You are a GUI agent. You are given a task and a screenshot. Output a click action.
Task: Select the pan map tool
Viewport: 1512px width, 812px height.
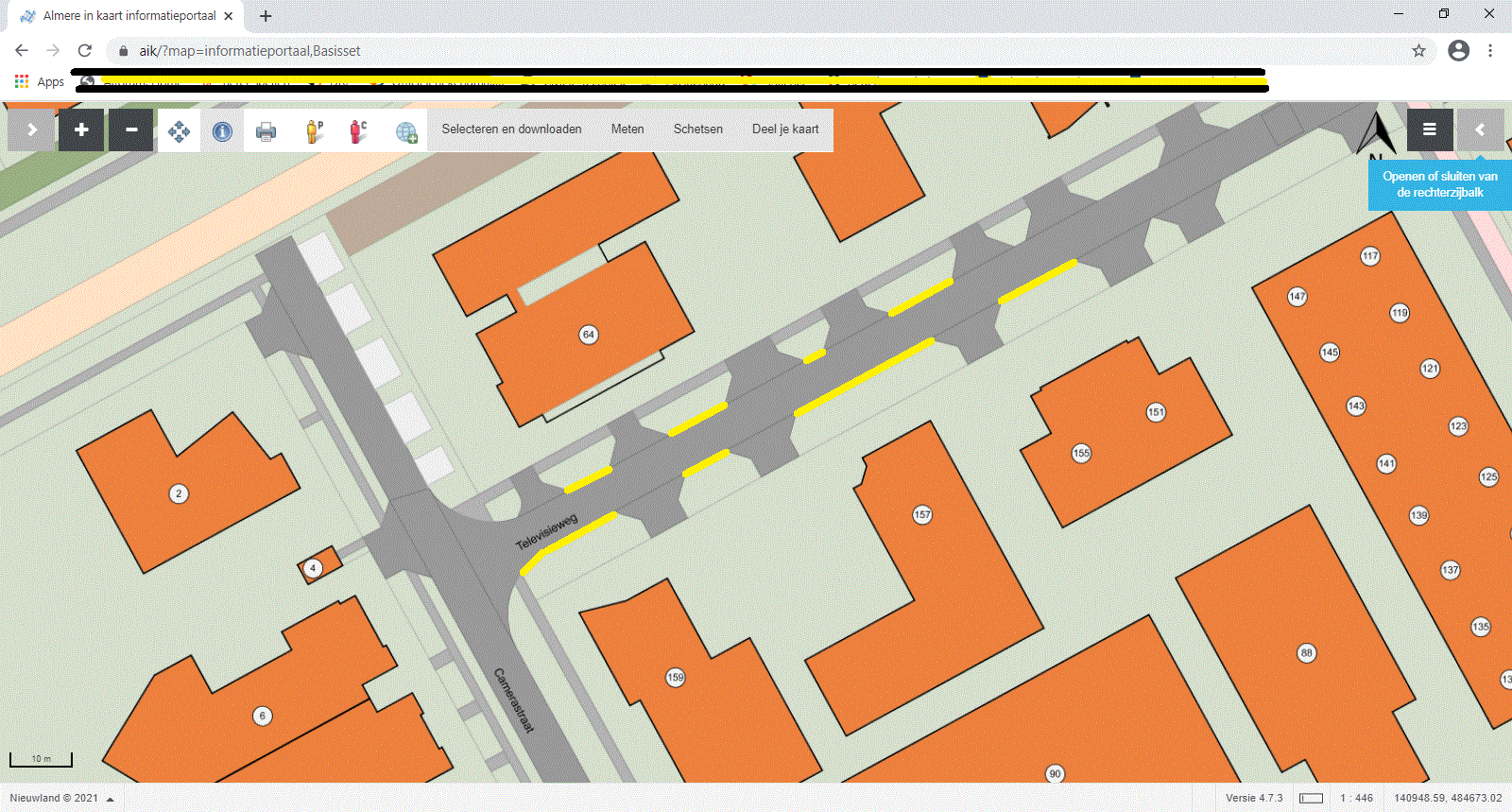(179, 130)
